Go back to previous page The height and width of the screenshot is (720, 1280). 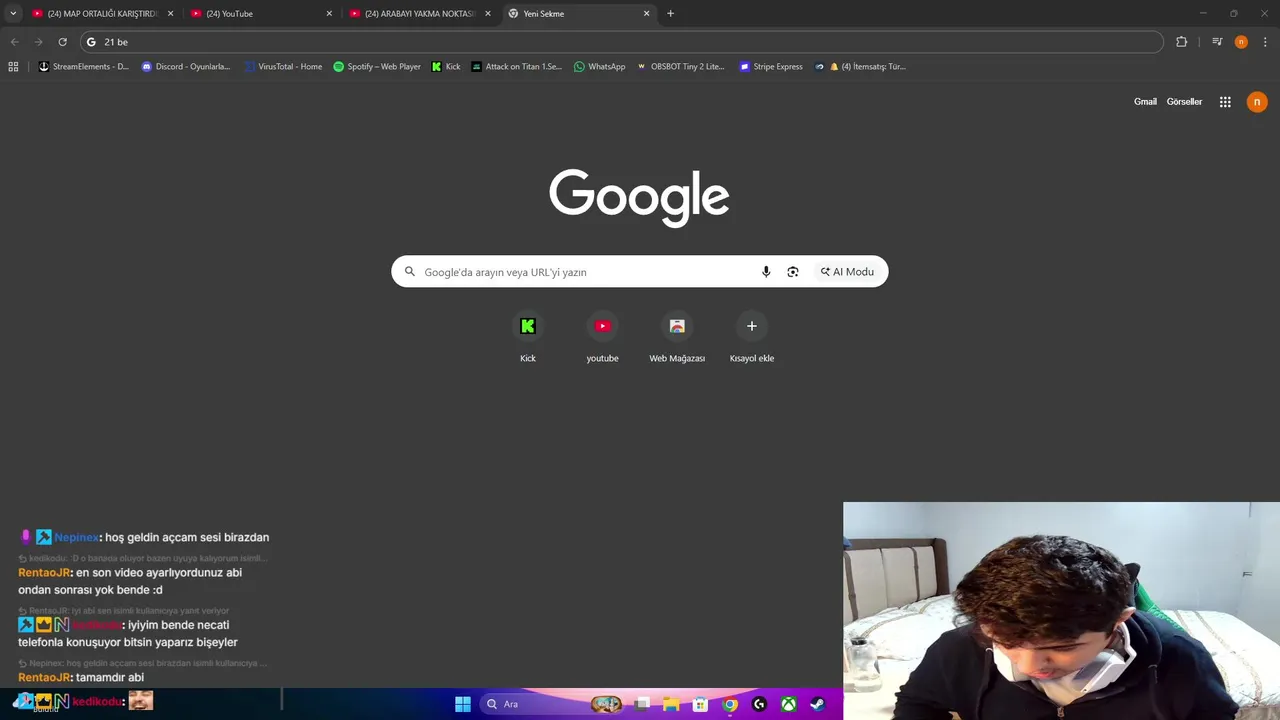click(14, 42)
